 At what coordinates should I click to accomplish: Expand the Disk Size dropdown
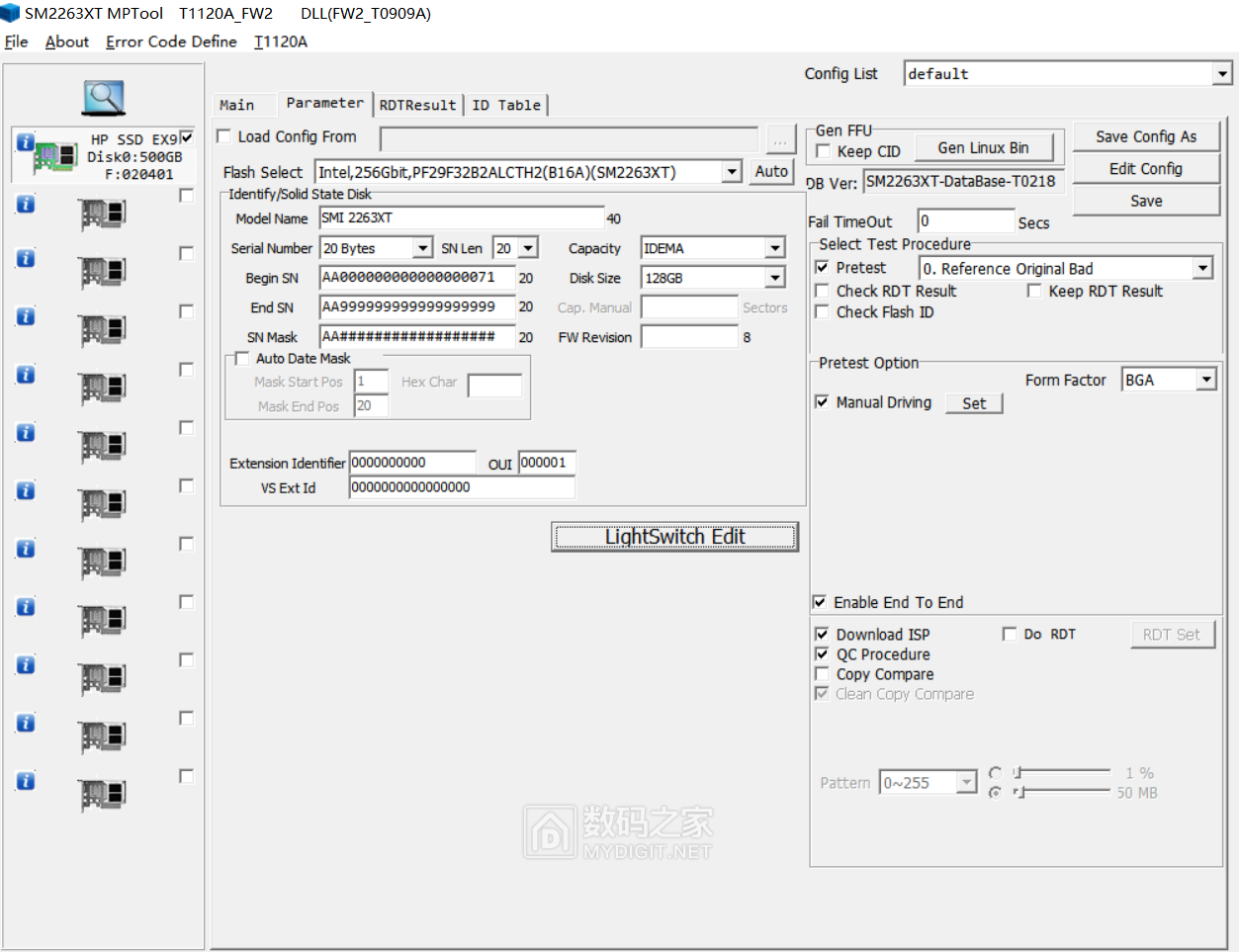(x=775, y=278)
